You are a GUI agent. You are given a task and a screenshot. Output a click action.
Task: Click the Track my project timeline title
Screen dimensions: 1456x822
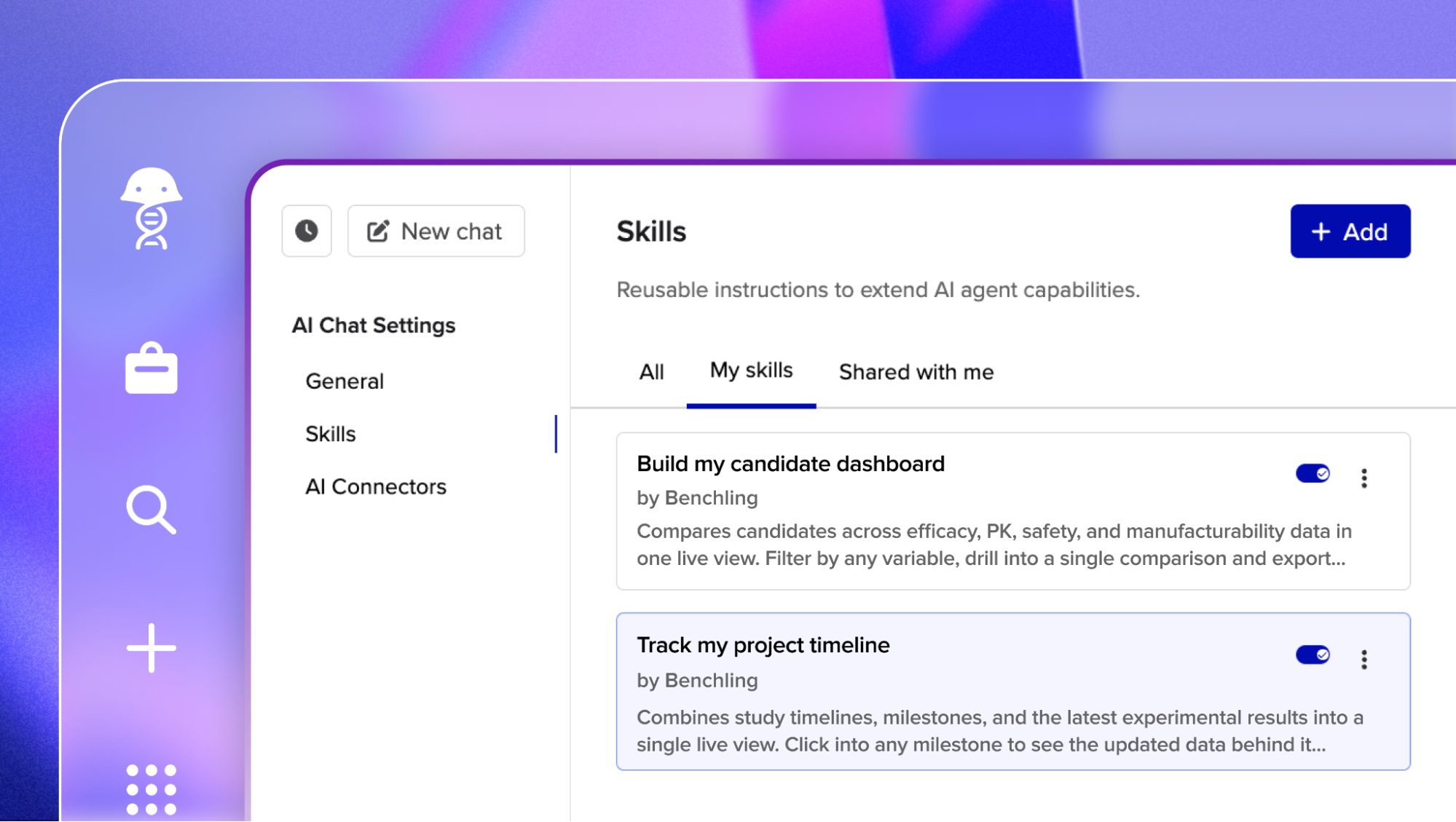(763, 645)
